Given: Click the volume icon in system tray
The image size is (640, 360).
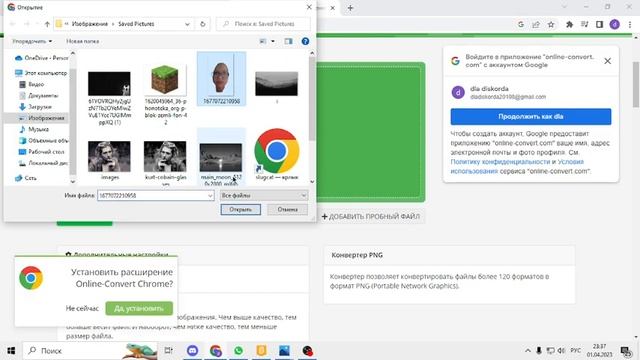Looking at the screenshot, I should [x=561, y=351].
